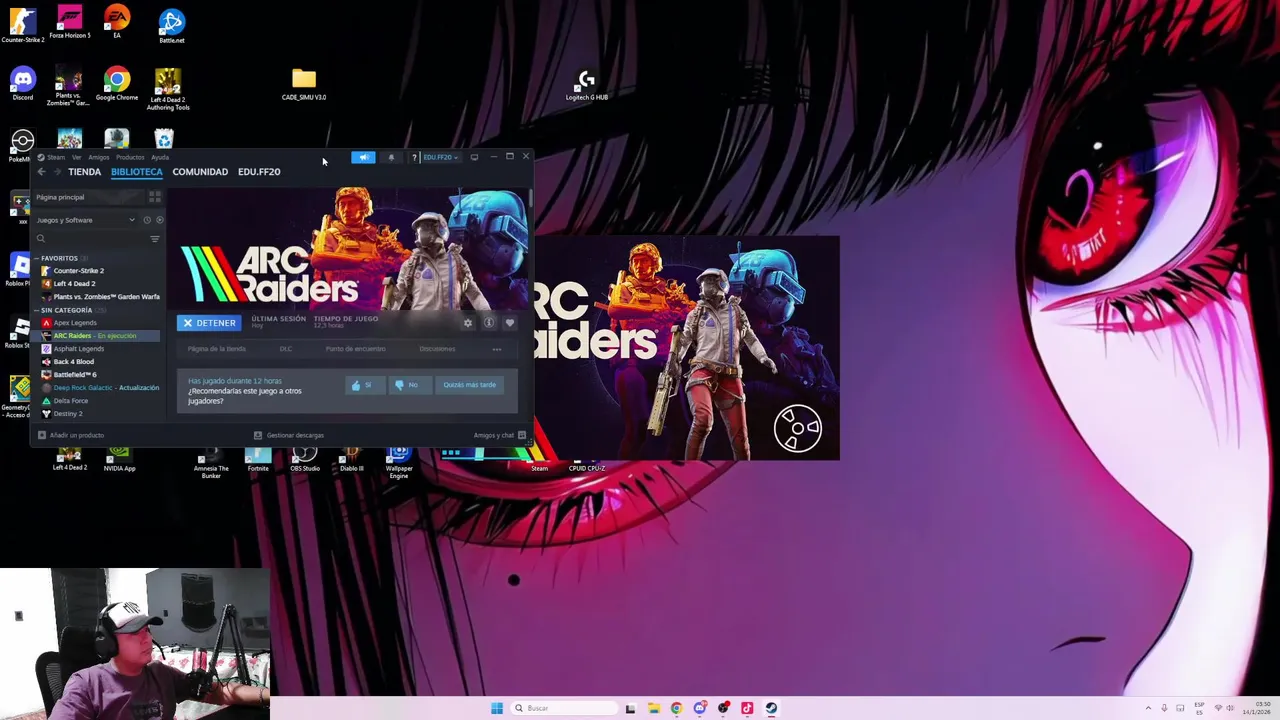The height and width of the screenshot is (720, 1280).
Task: Open the Ver menu
Action: [76, 157]
